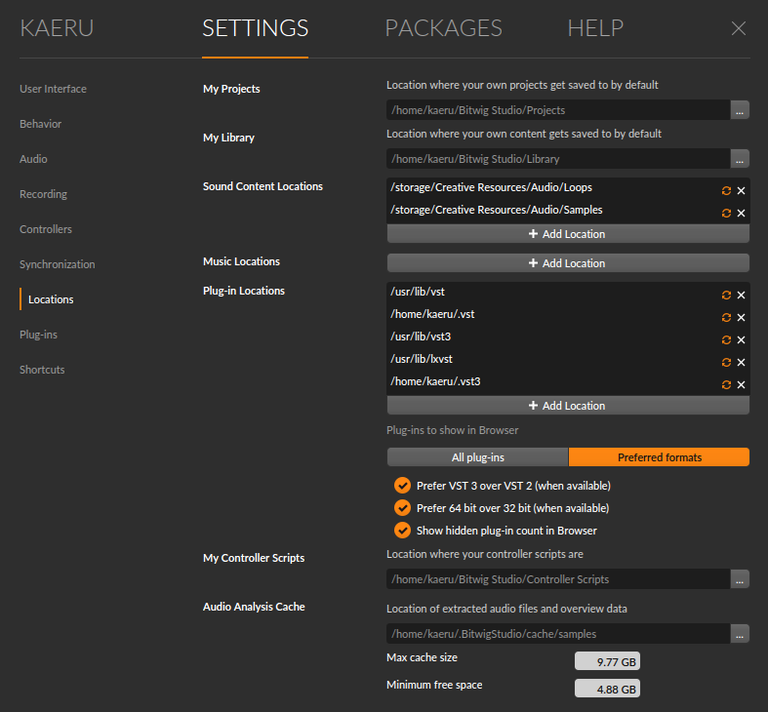Browse for My Projects folder
The height and width of the screenshot is (712, 768).
coord(740,110)
